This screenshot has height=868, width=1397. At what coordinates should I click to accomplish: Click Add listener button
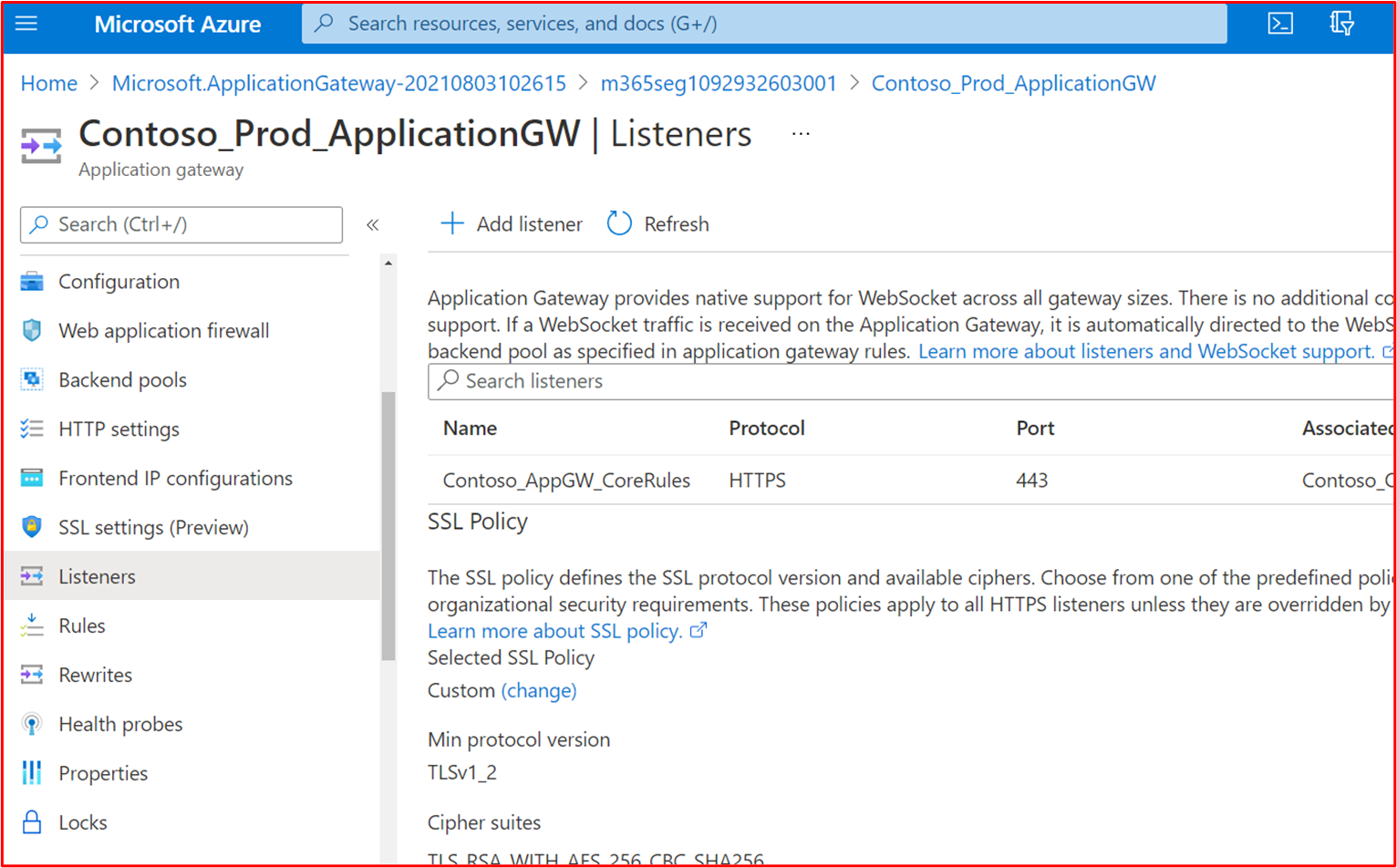(x=512, y=223)
